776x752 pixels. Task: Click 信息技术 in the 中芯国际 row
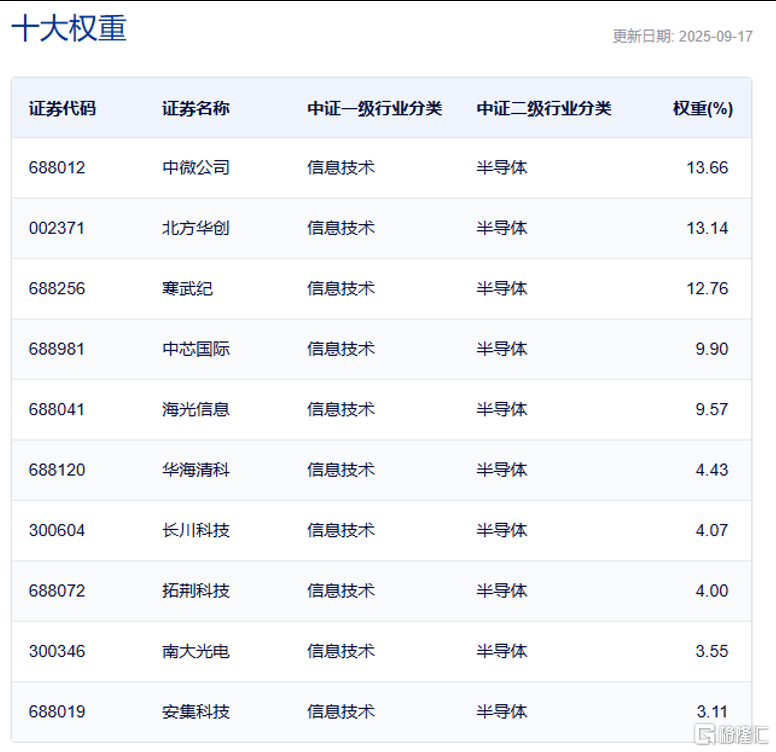point(341,349)
